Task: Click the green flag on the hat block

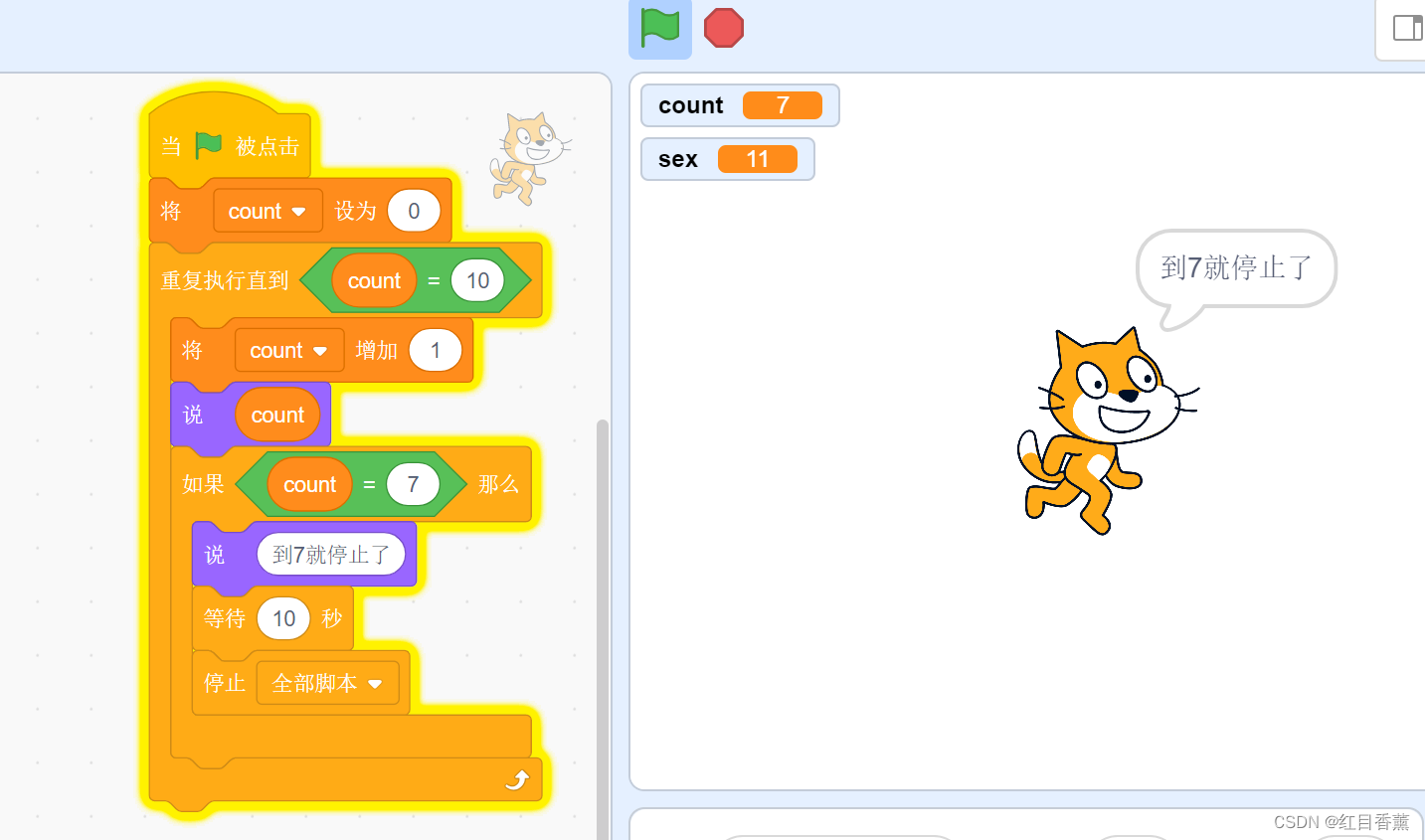Action: [209, 146]
